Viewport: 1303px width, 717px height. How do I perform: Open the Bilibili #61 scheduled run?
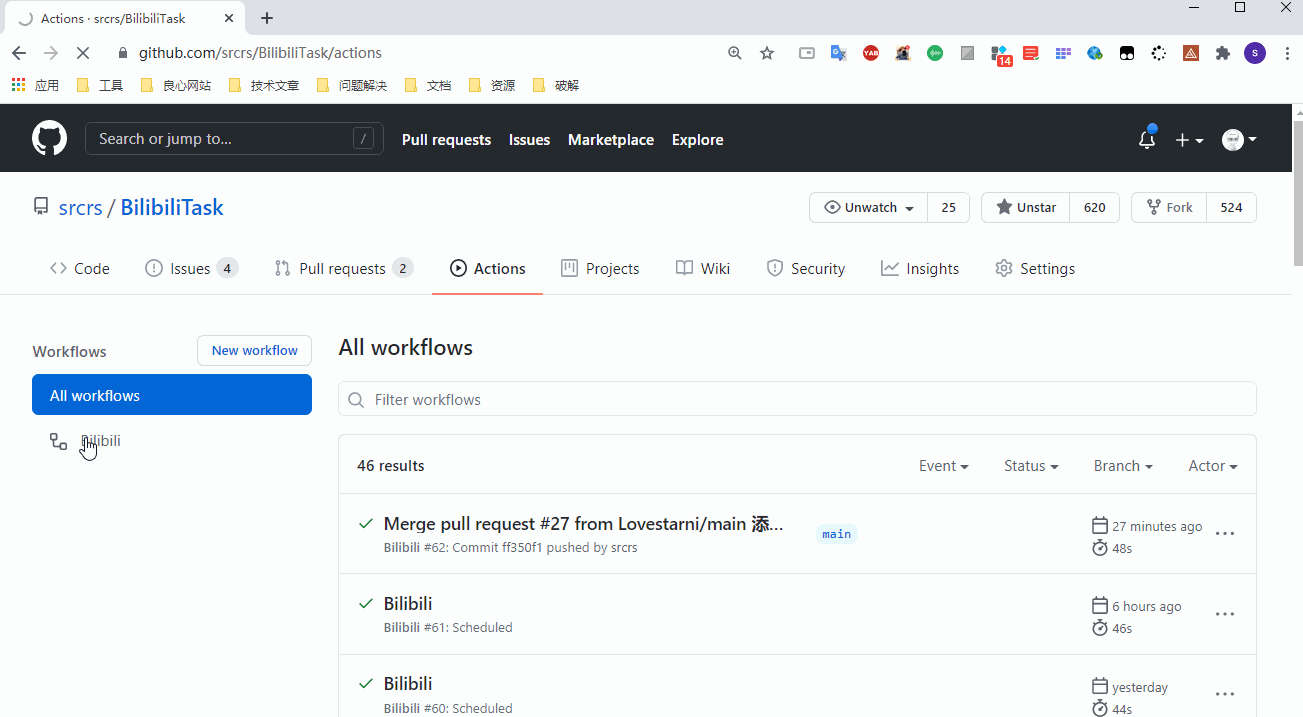click(408, 603)
